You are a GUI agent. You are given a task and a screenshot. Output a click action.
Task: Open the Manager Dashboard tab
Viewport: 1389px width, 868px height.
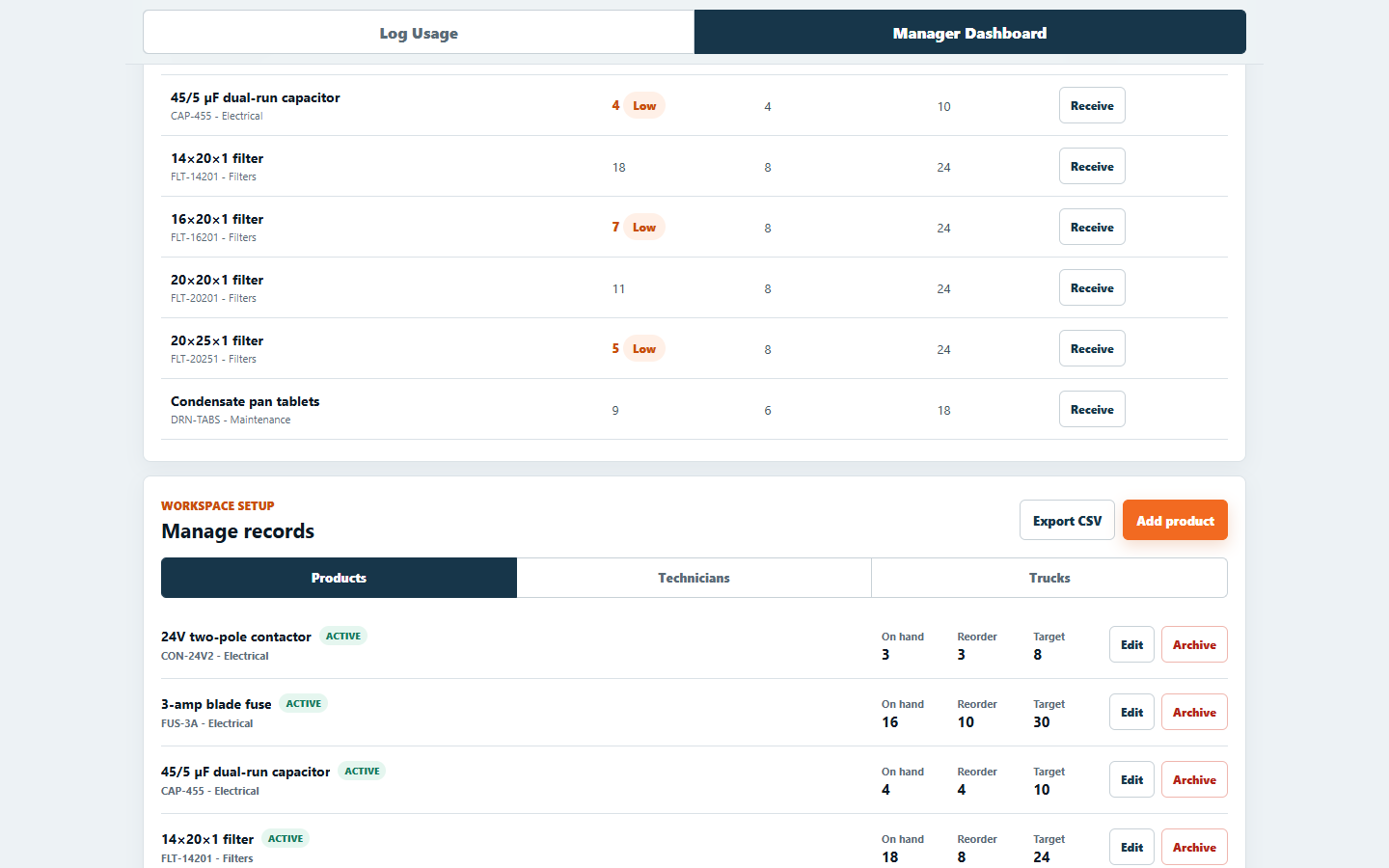pyautogui.click(x=969, y=33)
